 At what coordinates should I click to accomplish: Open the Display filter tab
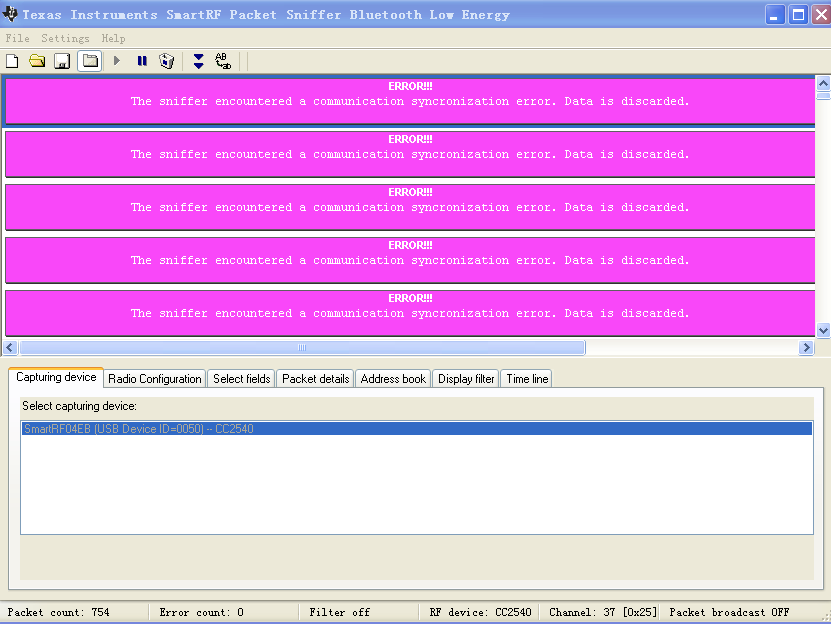coord(466,379)
